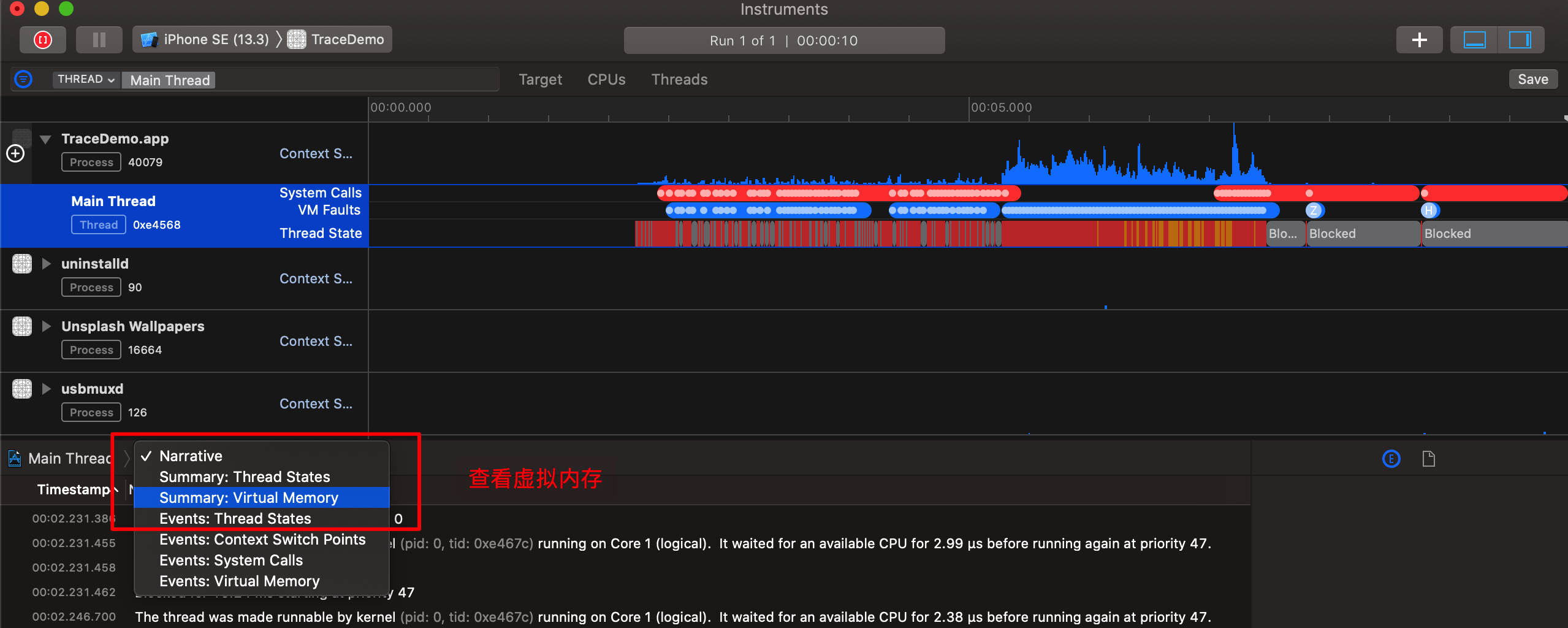Viewport: 1568px width, 628px height.
Task: Click the Z marker in VM Faults lane
Action: click(x=1313, y=210)
